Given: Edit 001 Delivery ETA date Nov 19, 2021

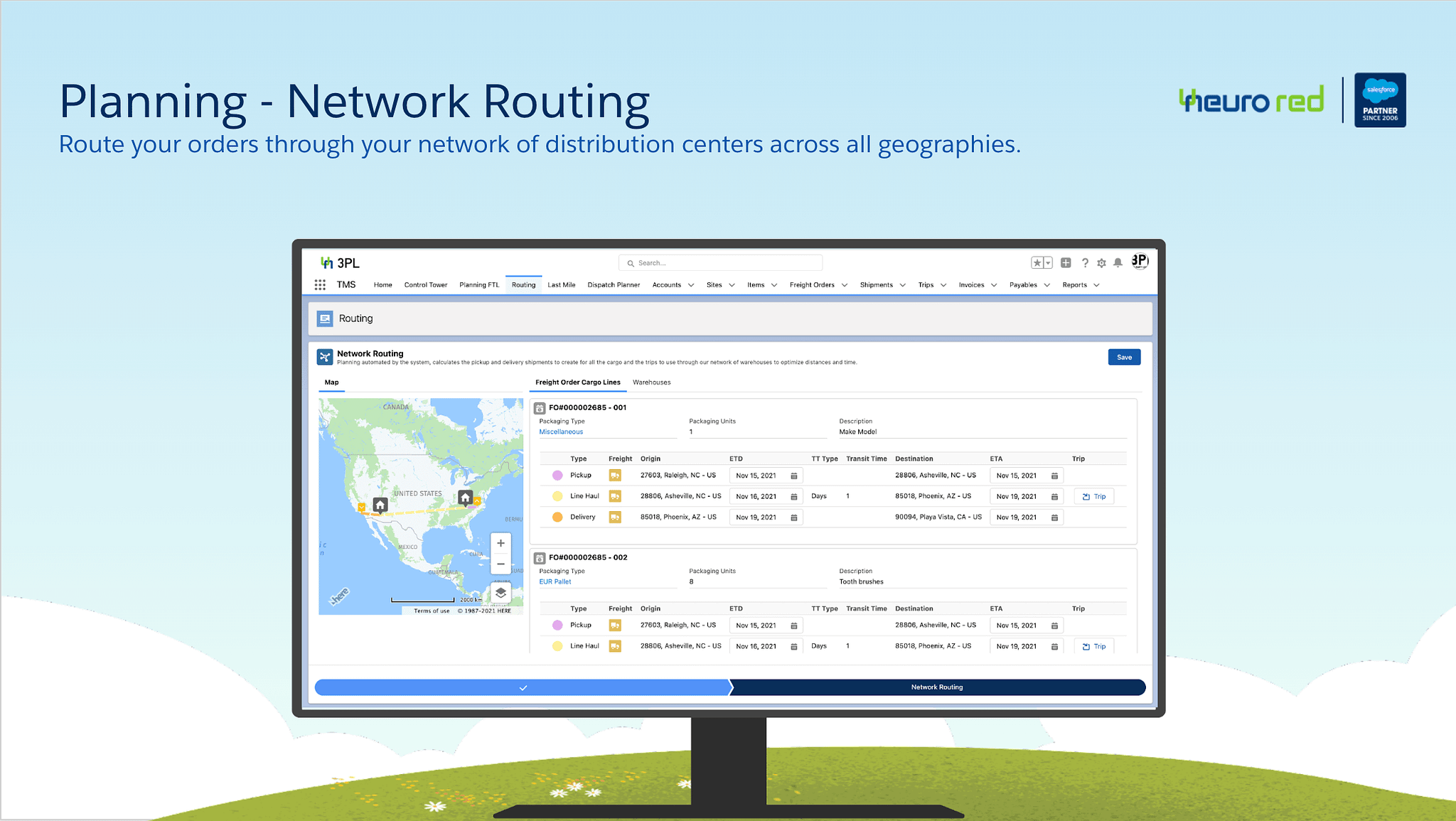Looking at the screenshot, I should point(1026,517).
